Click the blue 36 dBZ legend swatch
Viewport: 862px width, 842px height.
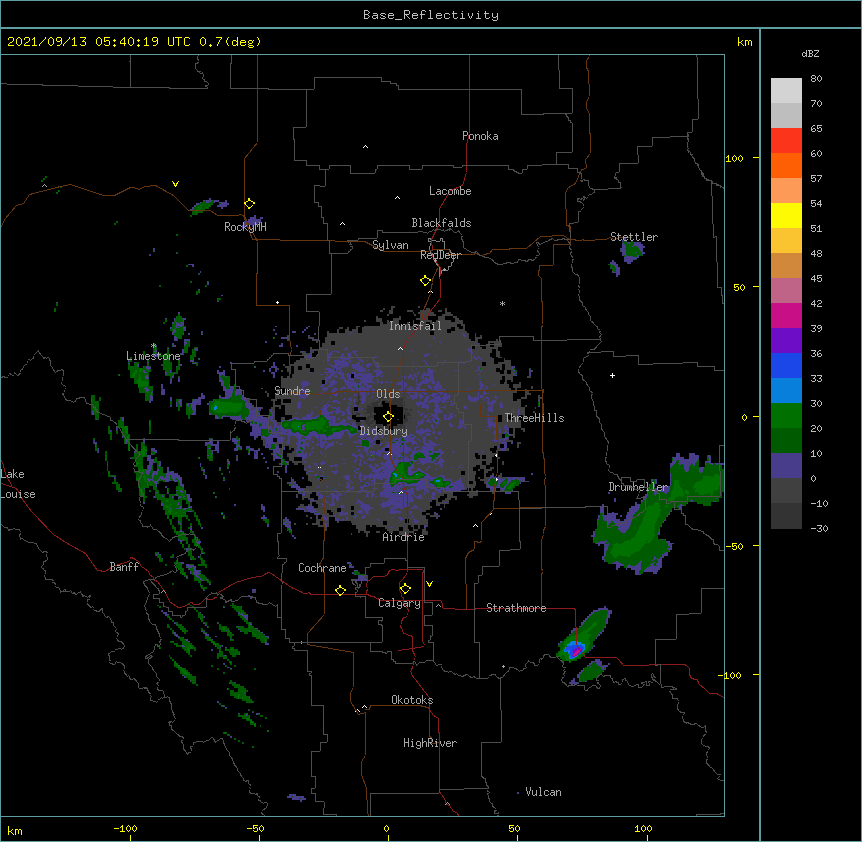(786, 365)
